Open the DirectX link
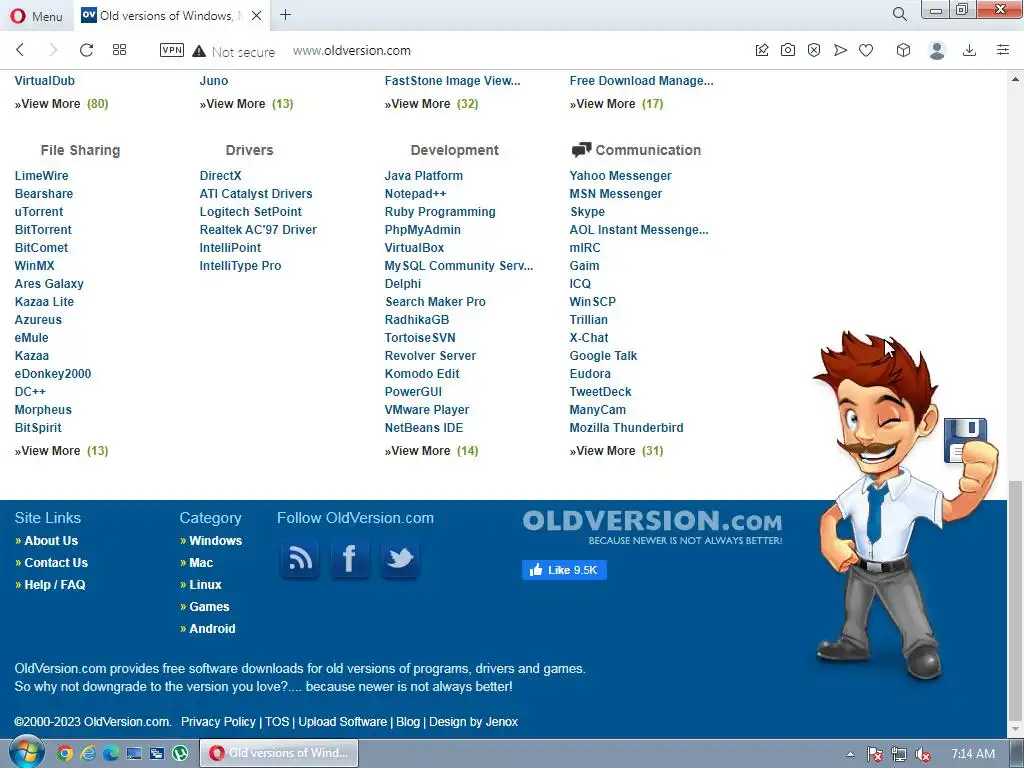This screenshot has height=768, width=1024. pyautogui.click(x=220, y=176)
